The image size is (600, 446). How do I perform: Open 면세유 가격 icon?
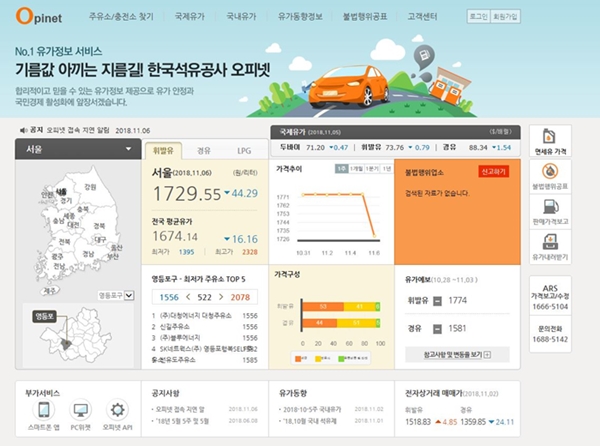550,137
